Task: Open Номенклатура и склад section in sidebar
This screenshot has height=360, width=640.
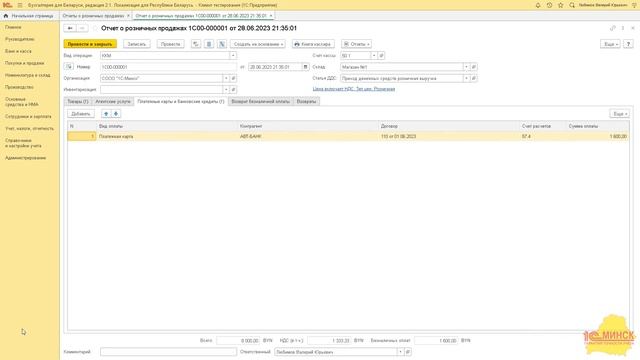Action: [x=28, y=75]
